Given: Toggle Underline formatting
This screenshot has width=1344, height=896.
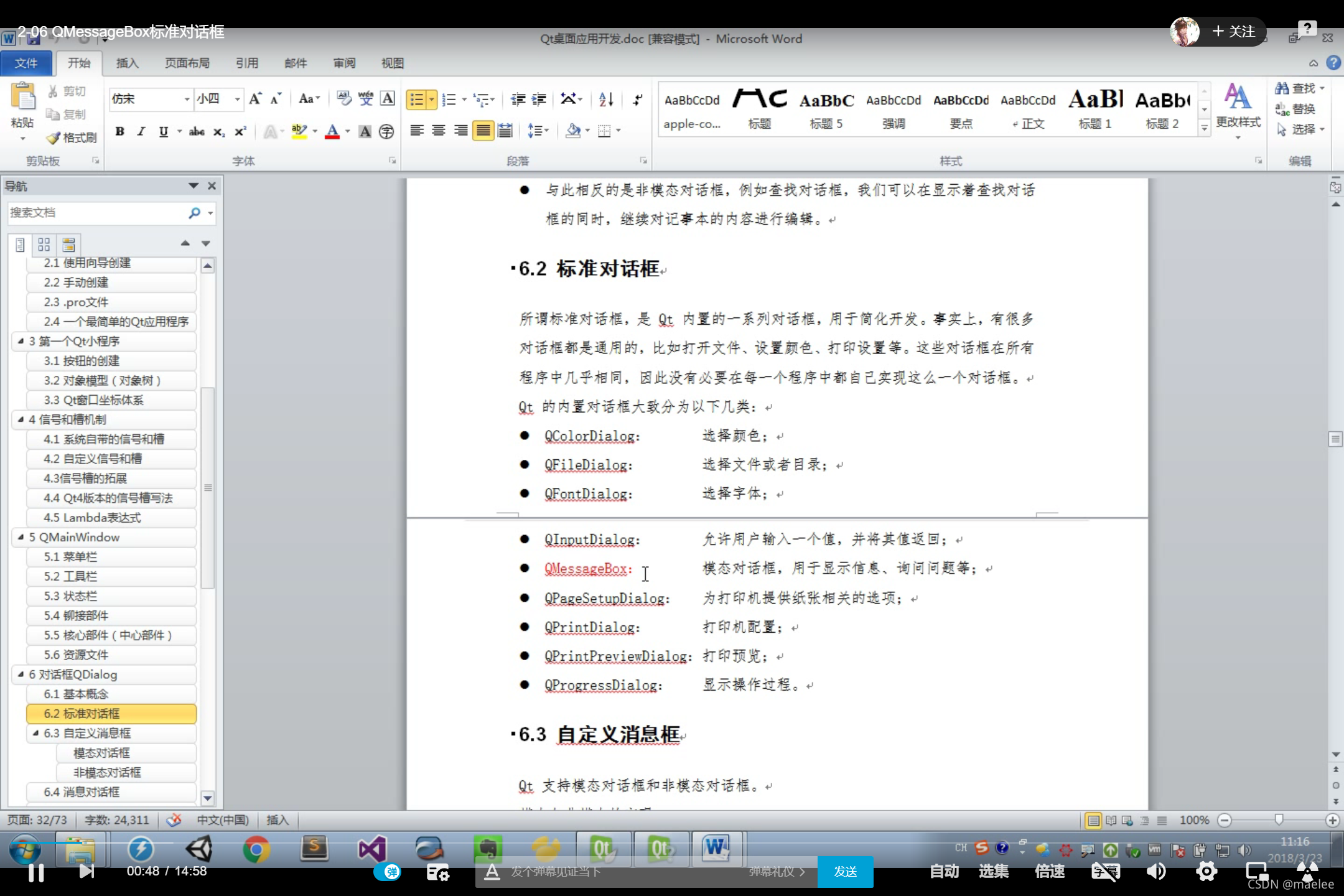Looking at the screenshot, I should click(x=163, y=131).
